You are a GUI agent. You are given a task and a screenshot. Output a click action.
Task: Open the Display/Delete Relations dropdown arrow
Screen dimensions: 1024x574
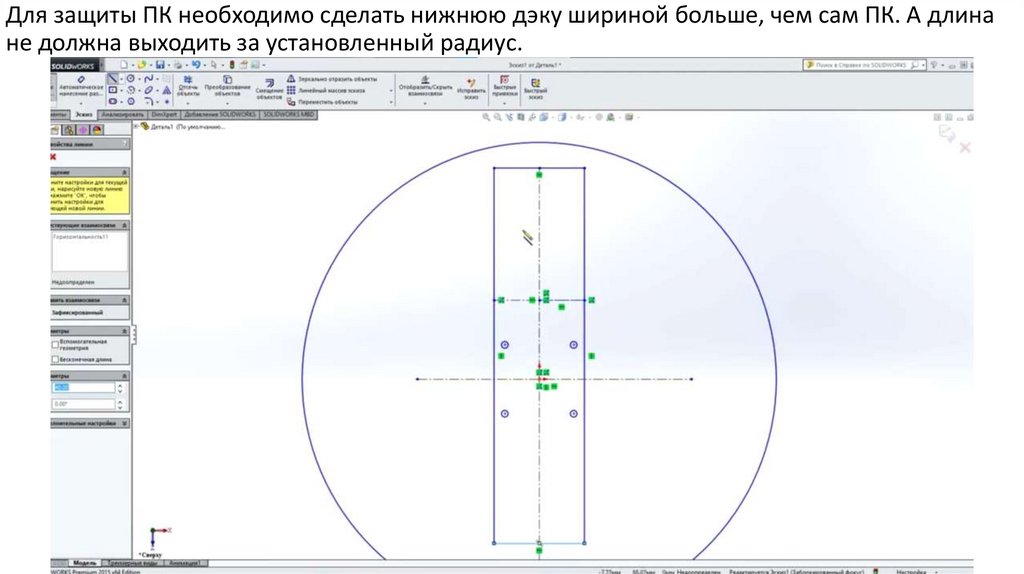[x=425, y=103]
